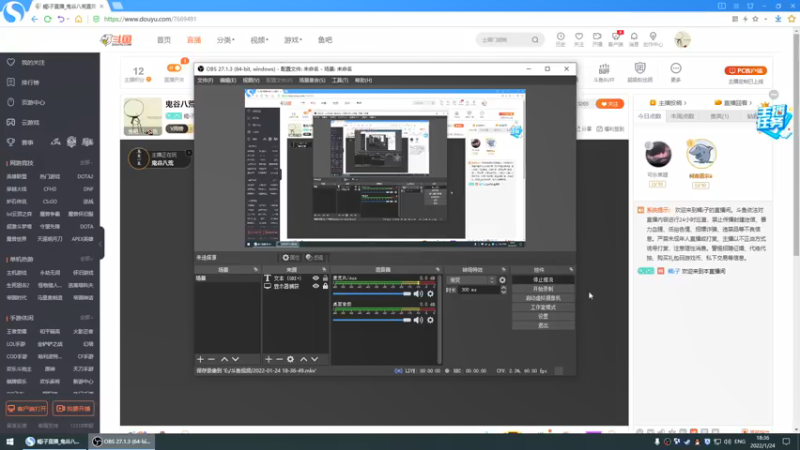Open OBS 帮助(H) menu
Viewport: 800px width, 450px height.
click(x=363, y=80)
